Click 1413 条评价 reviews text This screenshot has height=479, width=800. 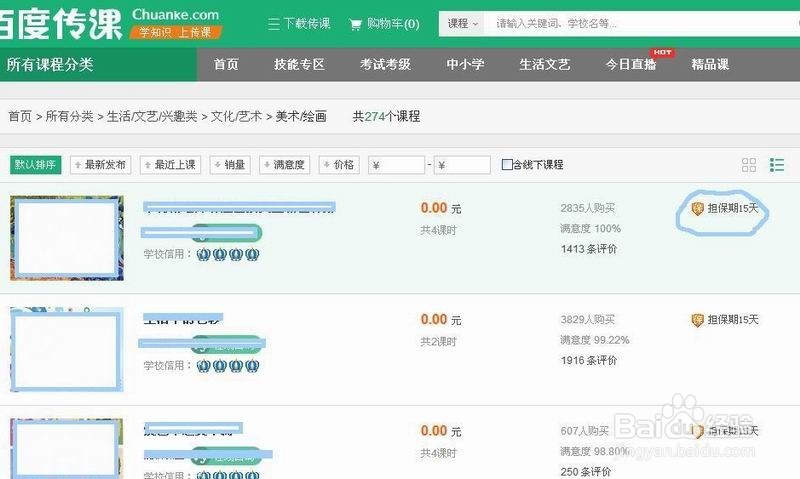(589, 249)
